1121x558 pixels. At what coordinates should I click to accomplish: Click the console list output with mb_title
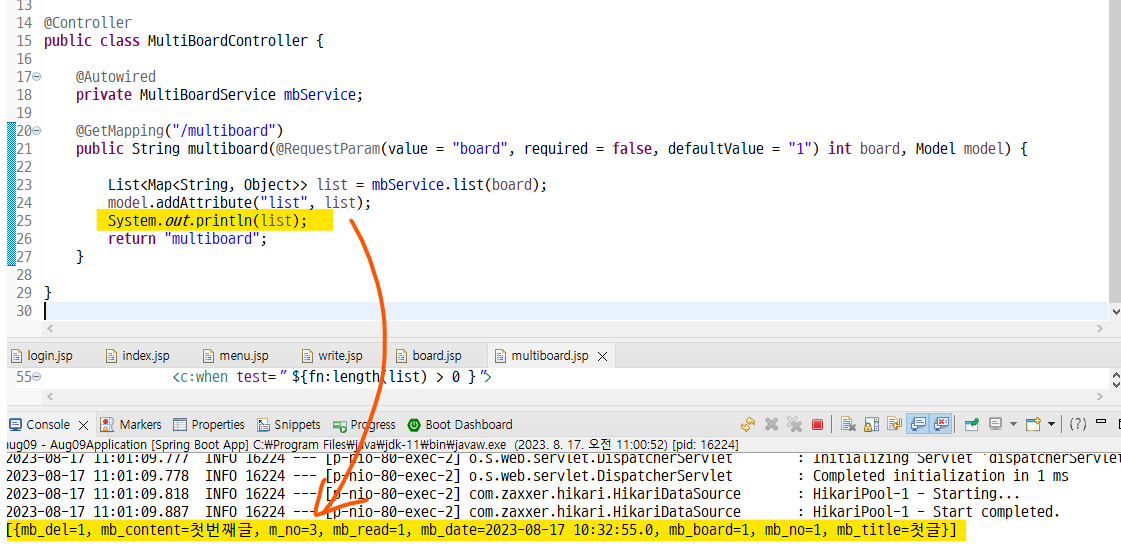pos(480,530)
